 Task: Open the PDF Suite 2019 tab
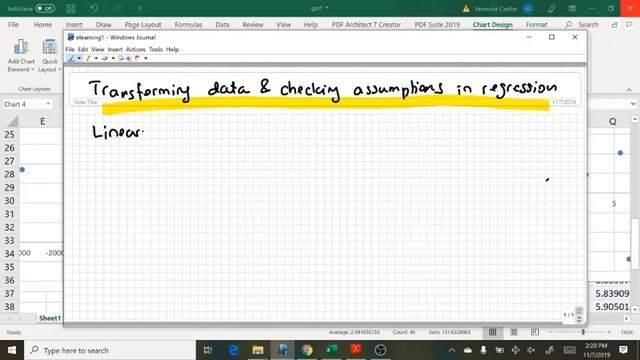pos(437,24)
